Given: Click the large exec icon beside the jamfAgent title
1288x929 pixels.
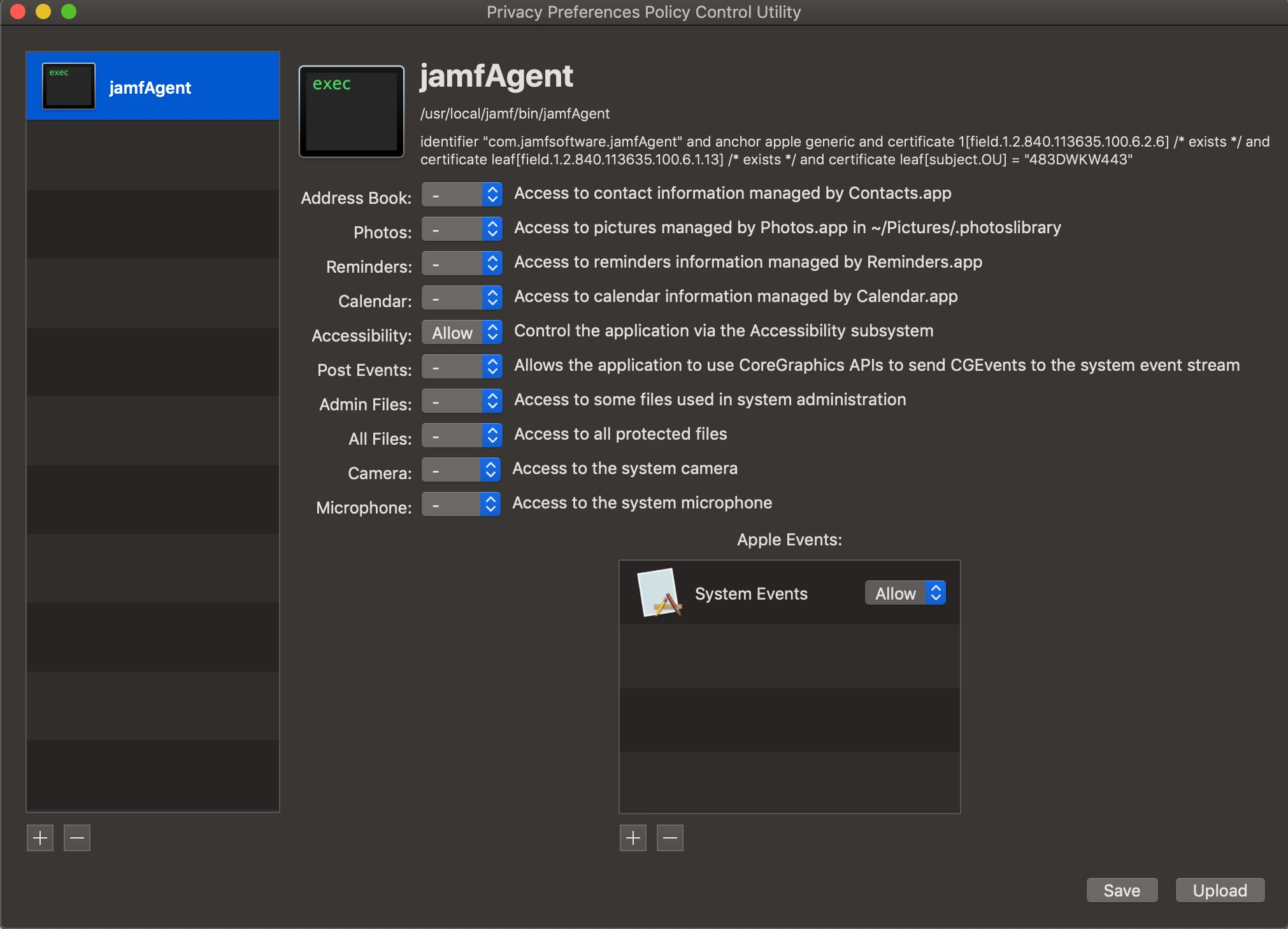Looking at the screenshot, I should click(352, 112).
